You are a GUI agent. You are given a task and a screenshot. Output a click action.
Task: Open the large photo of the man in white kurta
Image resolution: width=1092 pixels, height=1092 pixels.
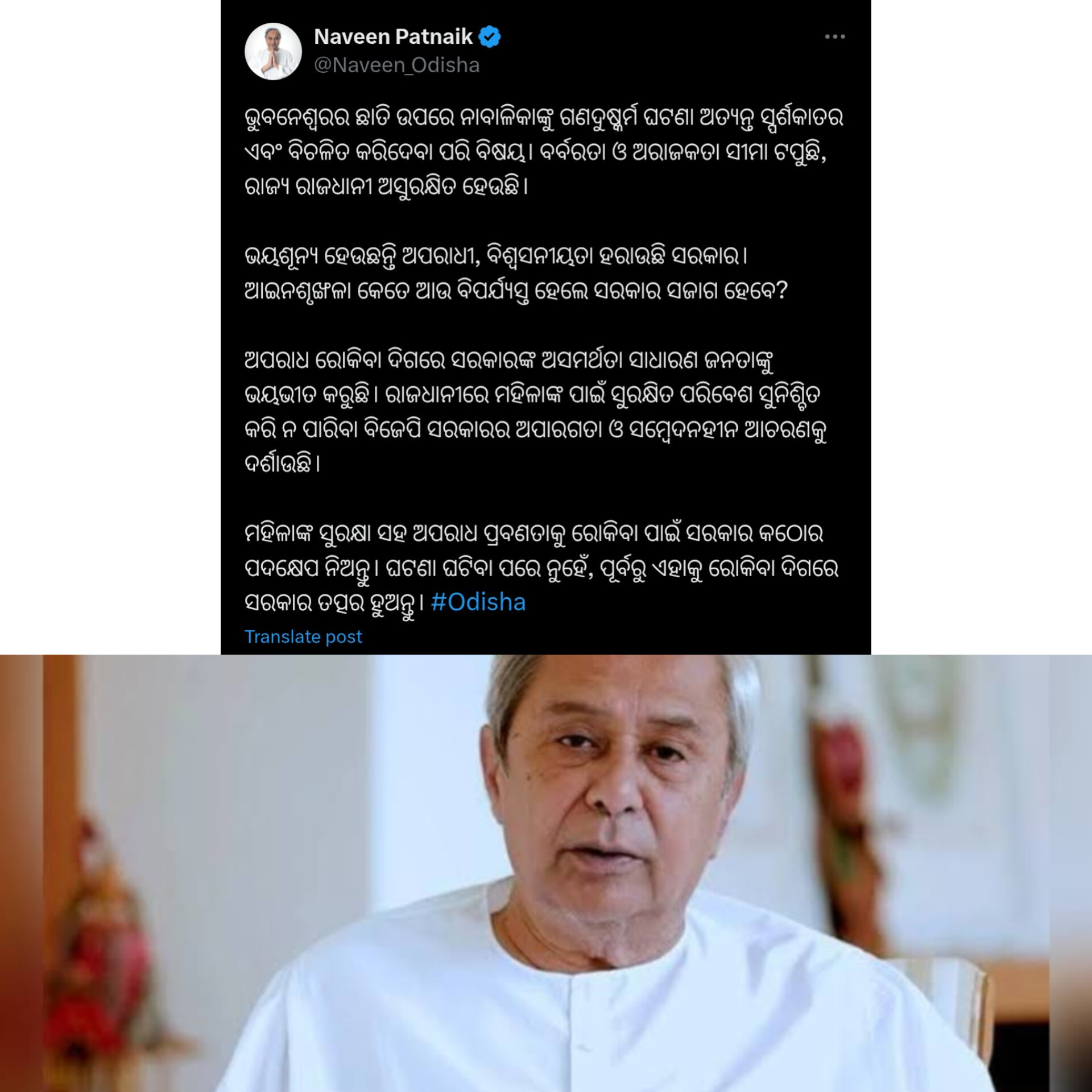pyautogui.click(x=546, y=873)
